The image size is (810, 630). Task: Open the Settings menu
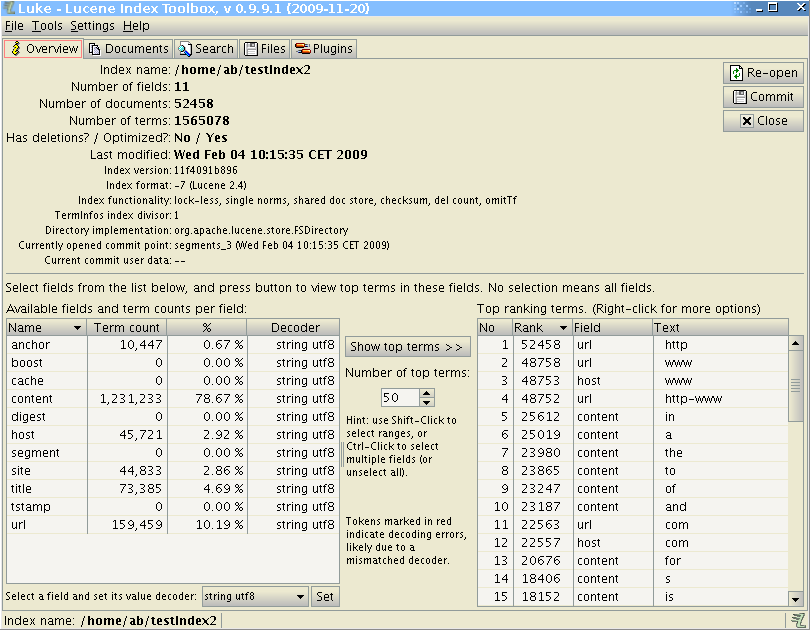pos(92,26)
